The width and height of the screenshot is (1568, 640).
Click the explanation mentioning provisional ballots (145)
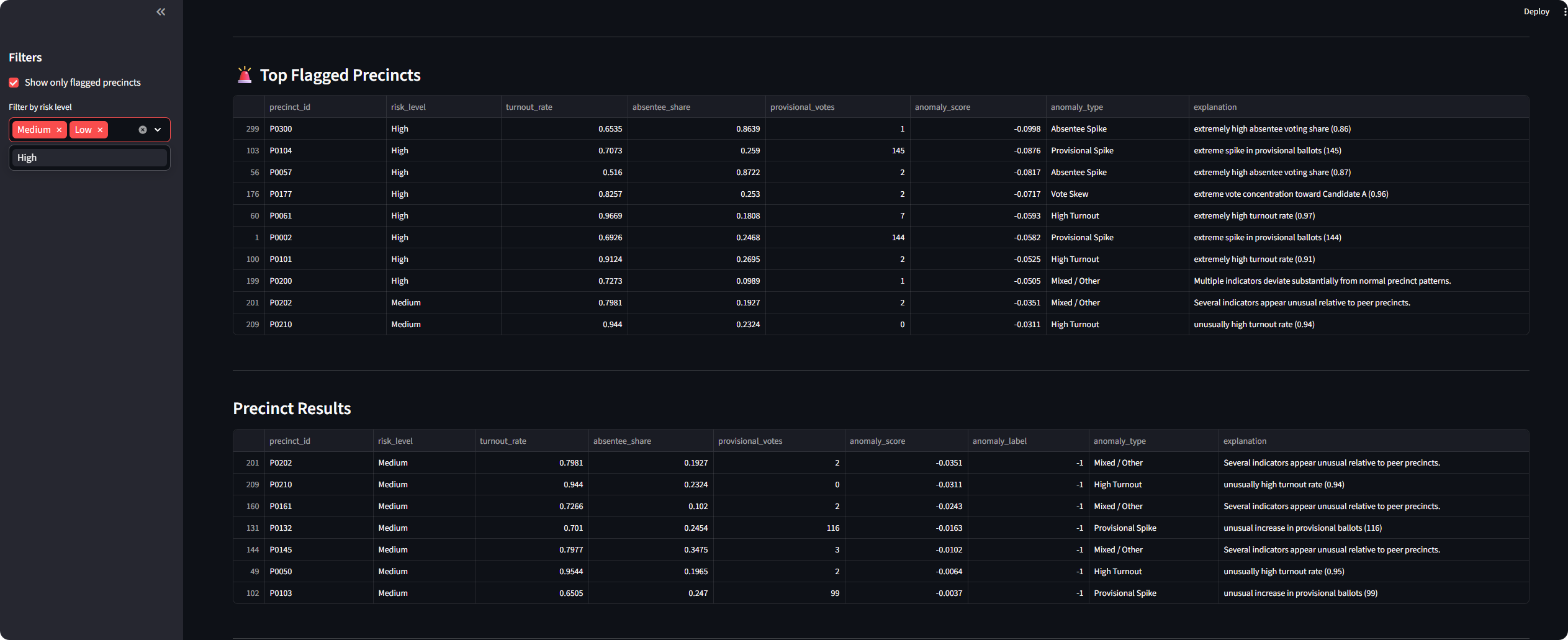1359,150
